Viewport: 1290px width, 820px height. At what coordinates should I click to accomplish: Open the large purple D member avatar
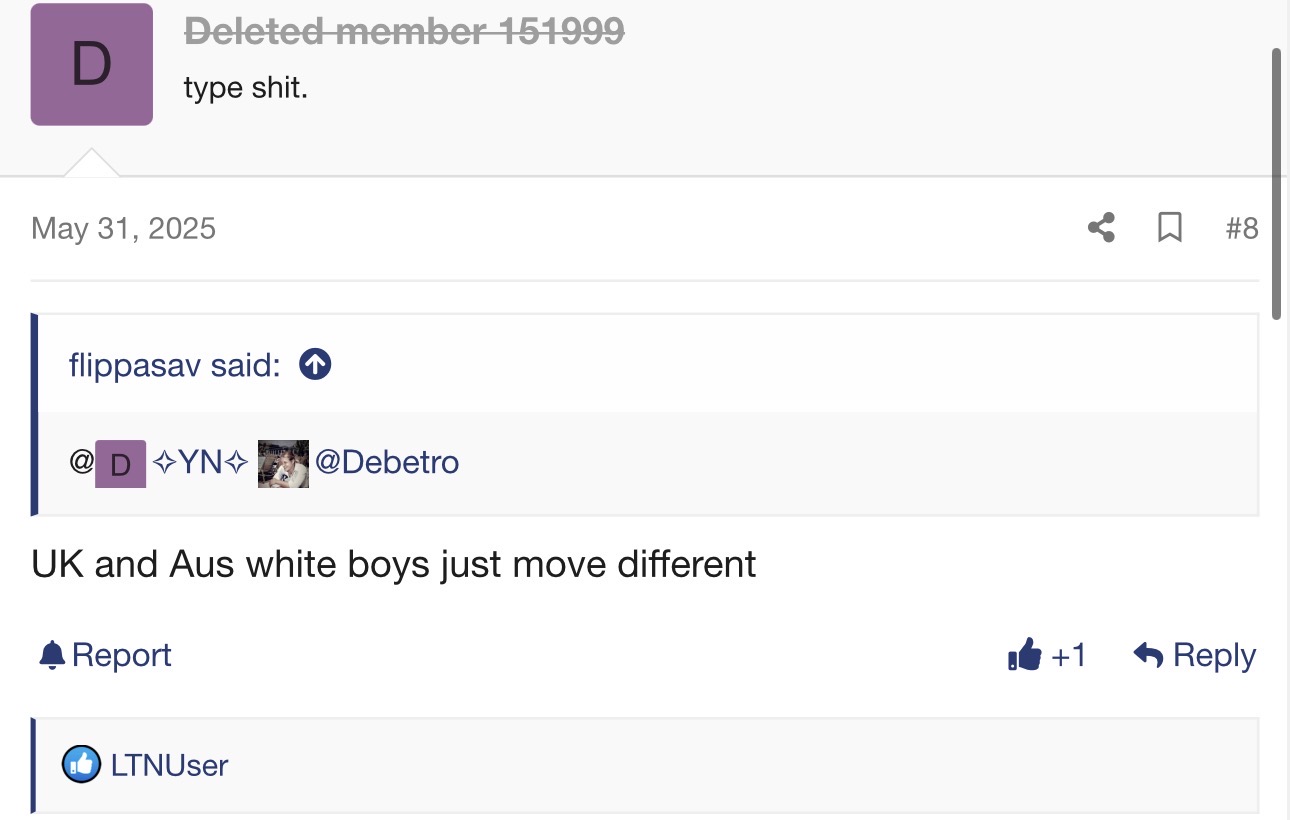coord(92,64)
